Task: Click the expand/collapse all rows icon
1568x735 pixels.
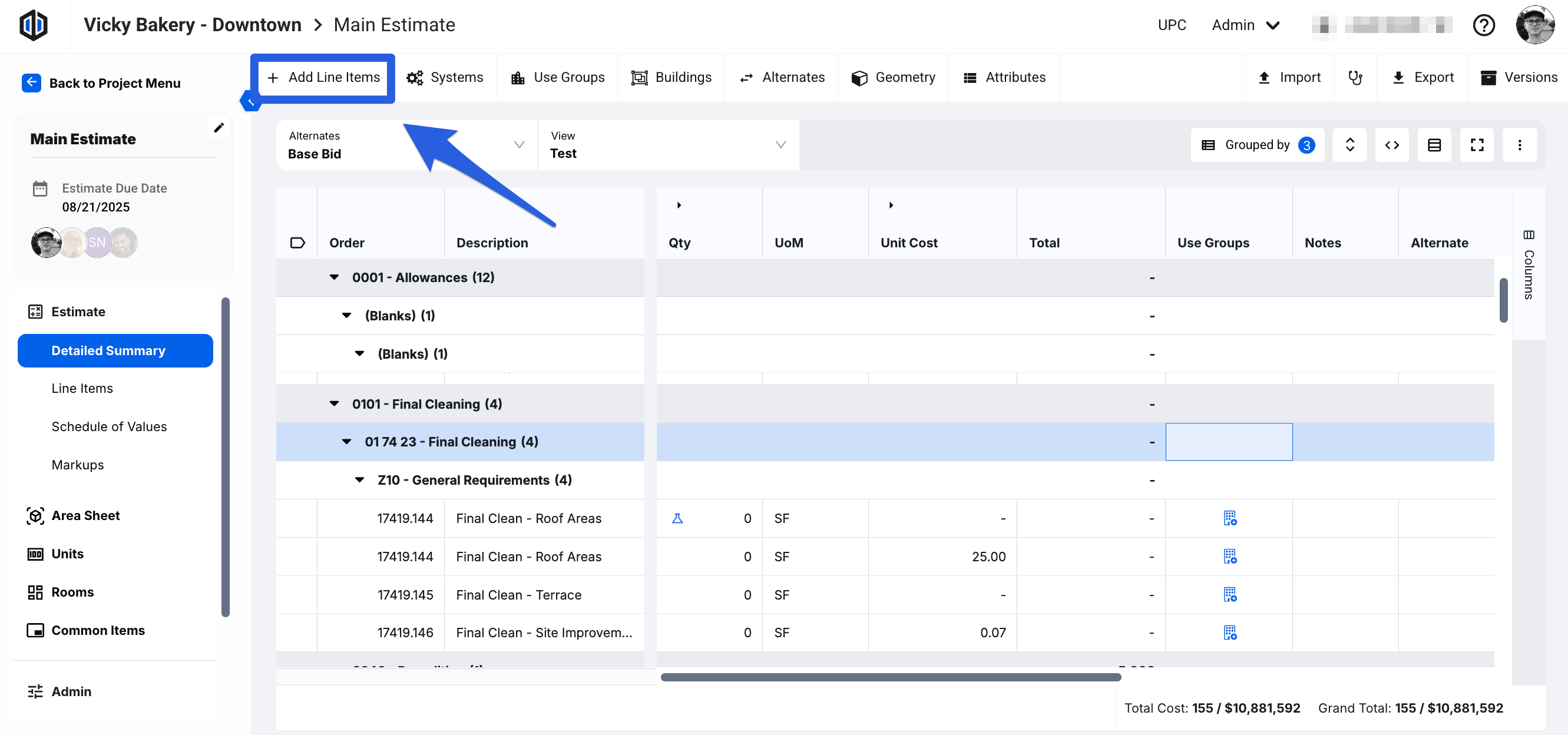Action: pyautogui.click(x=1349, y=145)
